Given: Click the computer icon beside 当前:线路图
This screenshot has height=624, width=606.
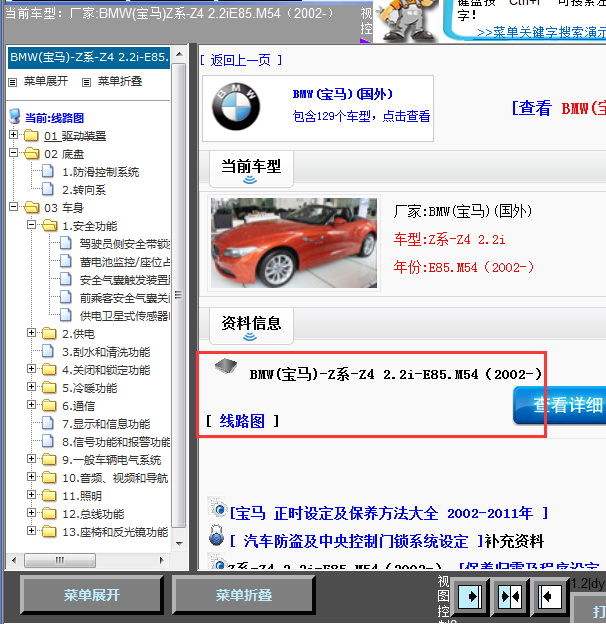Looking at the screenshot, I should click(x=15, y=116).
